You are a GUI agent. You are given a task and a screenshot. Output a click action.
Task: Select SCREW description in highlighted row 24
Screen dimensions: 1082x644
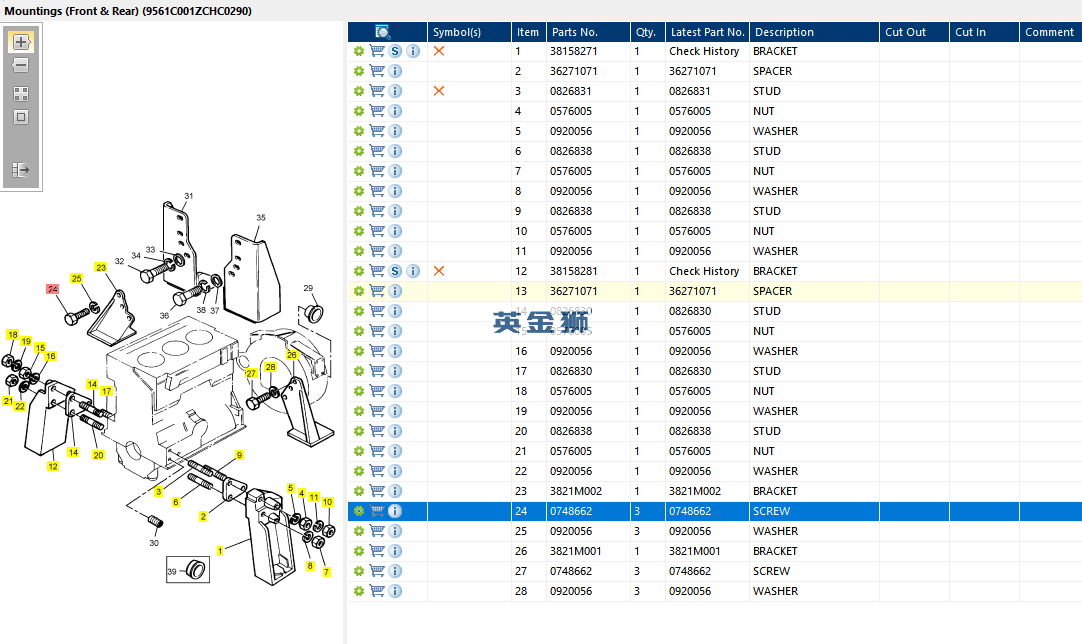(x=771, y=511)
